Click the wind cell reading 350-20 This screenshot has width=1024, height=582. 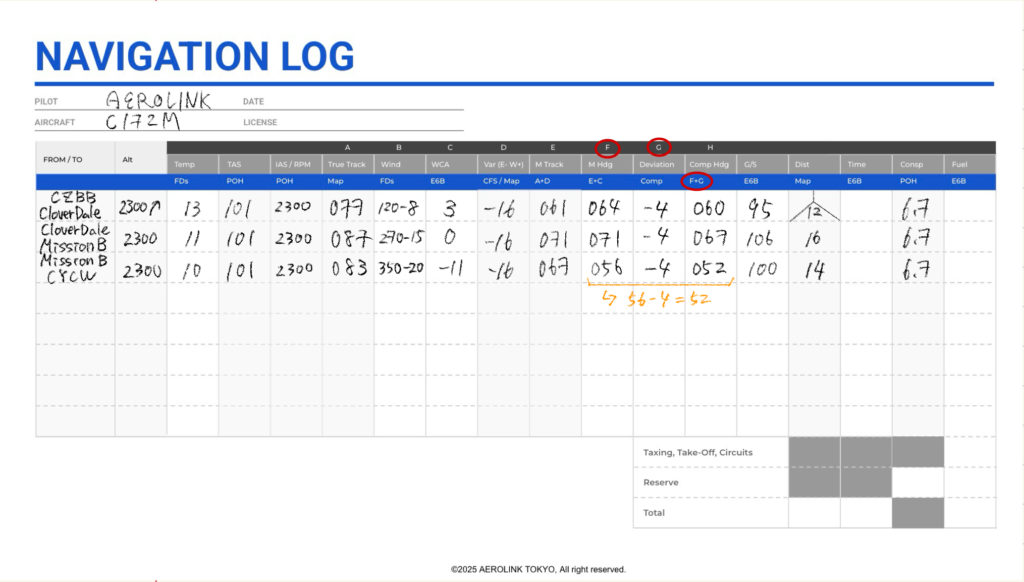pos(399,270)
